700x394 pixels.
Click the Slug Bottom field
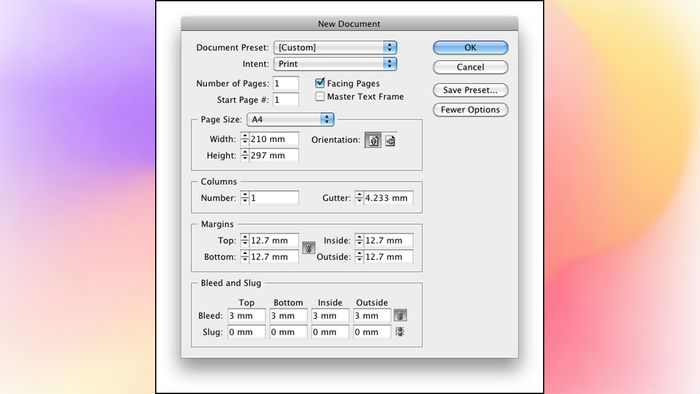pyautogui.click(x=288, y=332)
